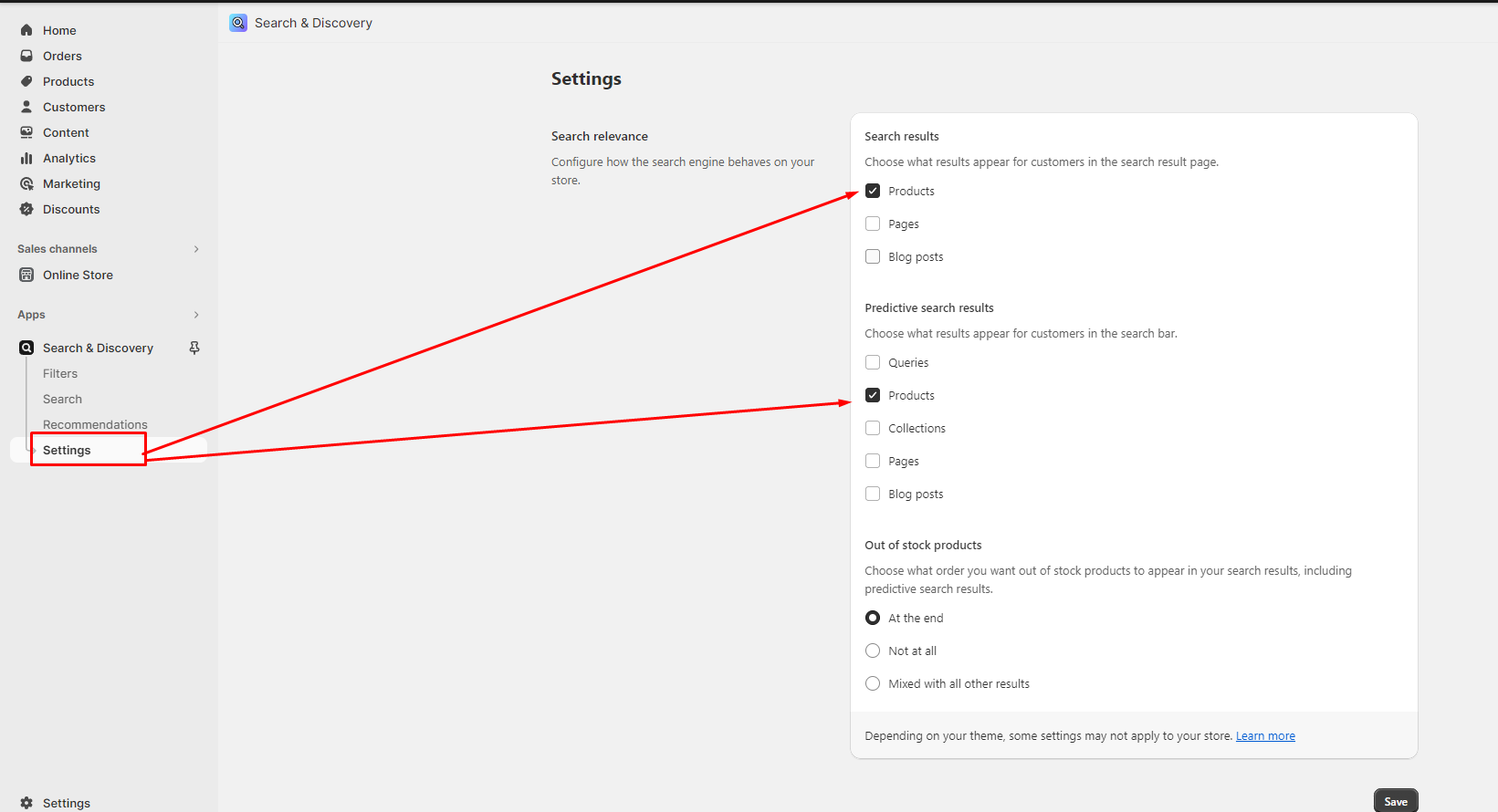This screenshot has height=812, width=1498.
Task: Open the Learn more link
Action: tap(1265, 736)
